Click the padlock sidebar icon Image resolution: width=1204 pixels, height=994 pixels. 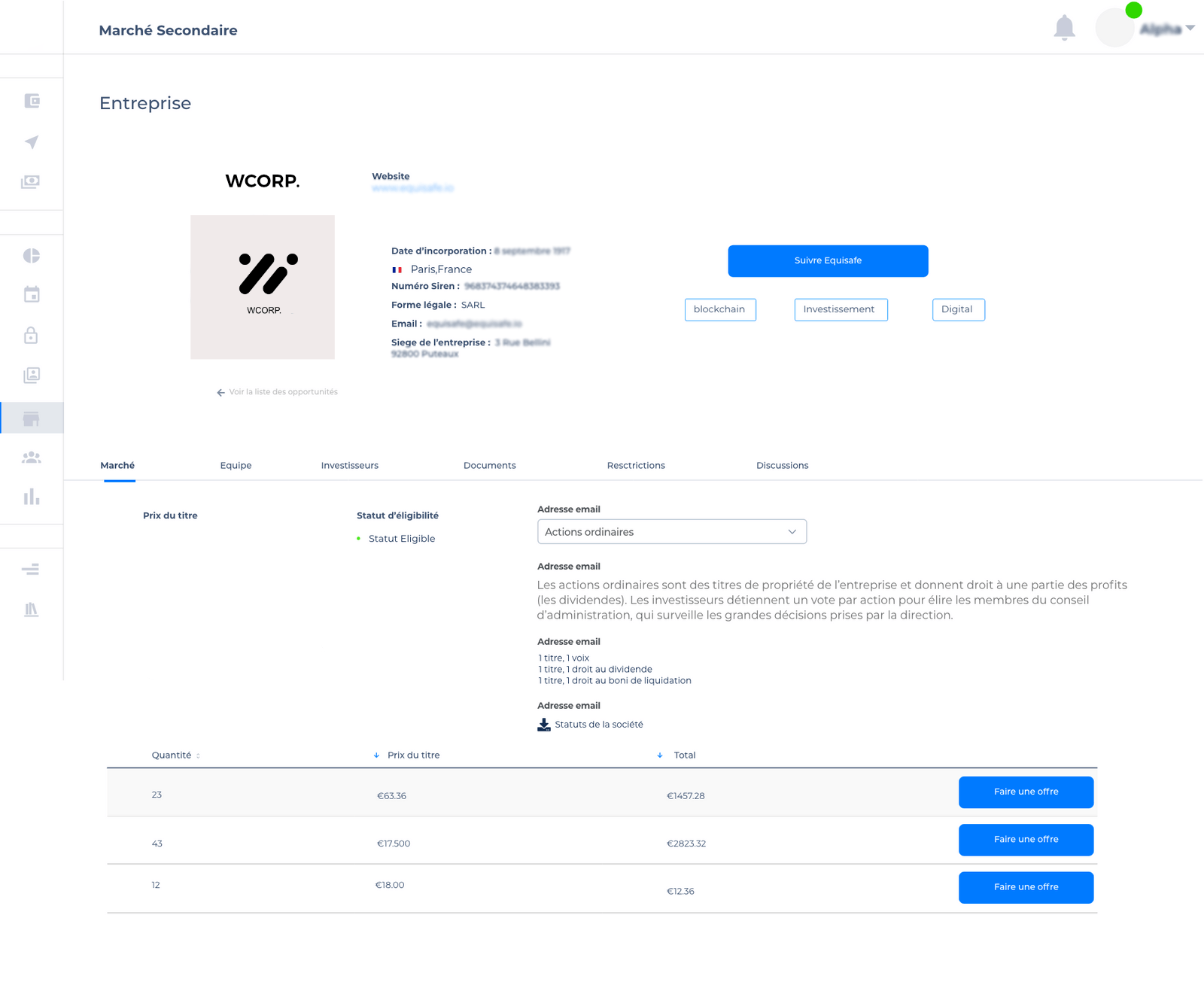31,335
